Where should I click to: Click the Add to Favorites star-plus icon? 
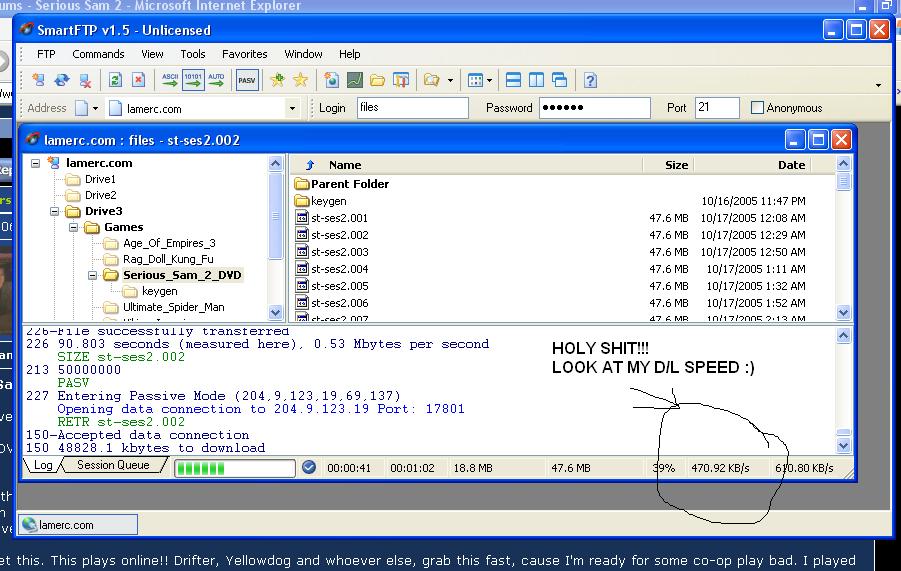[x=277, y=80]
